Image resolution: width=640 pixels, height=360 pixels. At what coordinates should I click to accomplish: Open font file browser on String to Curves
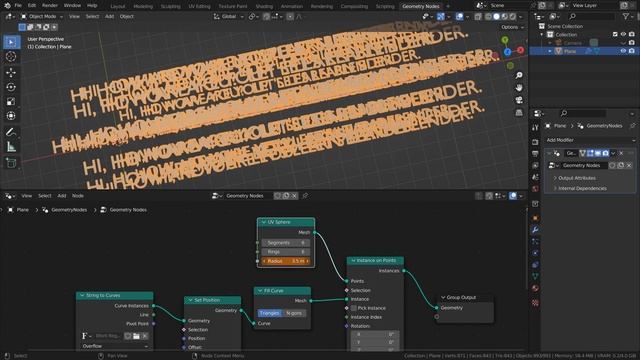click(136, 336)
